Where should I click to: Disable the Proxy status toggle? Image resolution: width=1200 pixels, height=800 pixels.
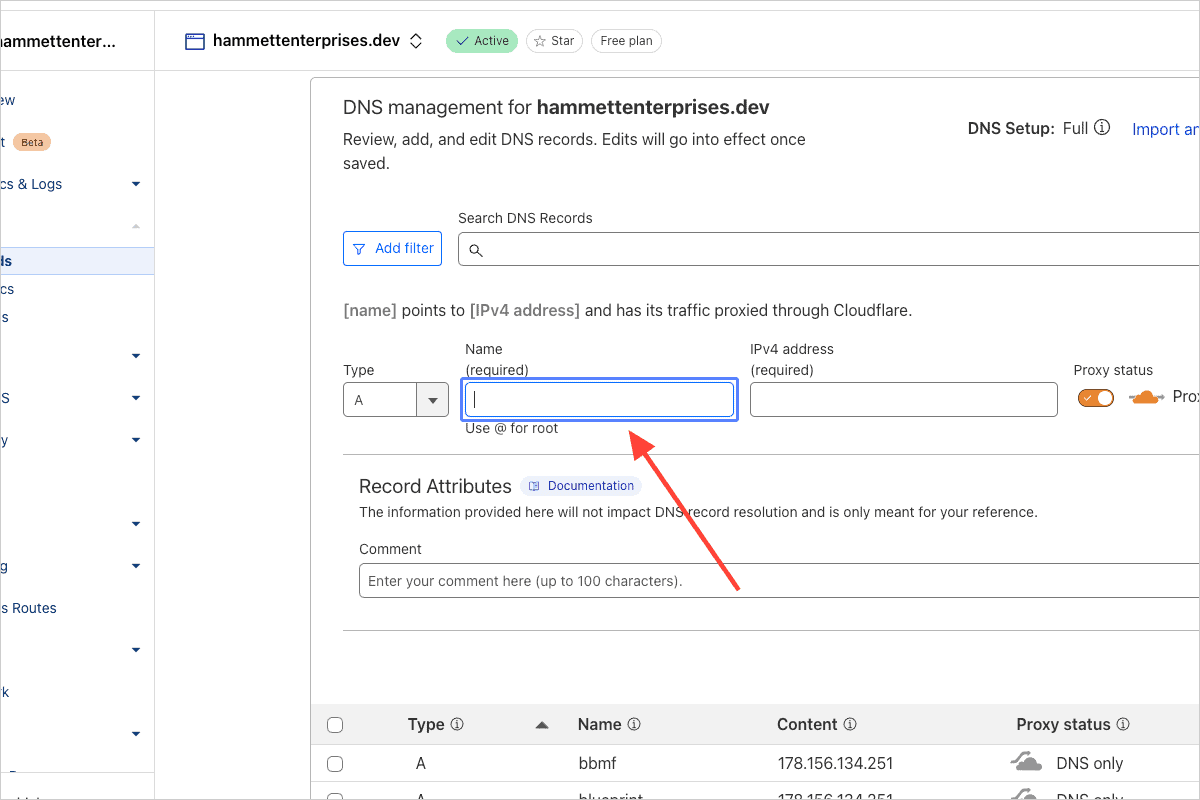1095,398
